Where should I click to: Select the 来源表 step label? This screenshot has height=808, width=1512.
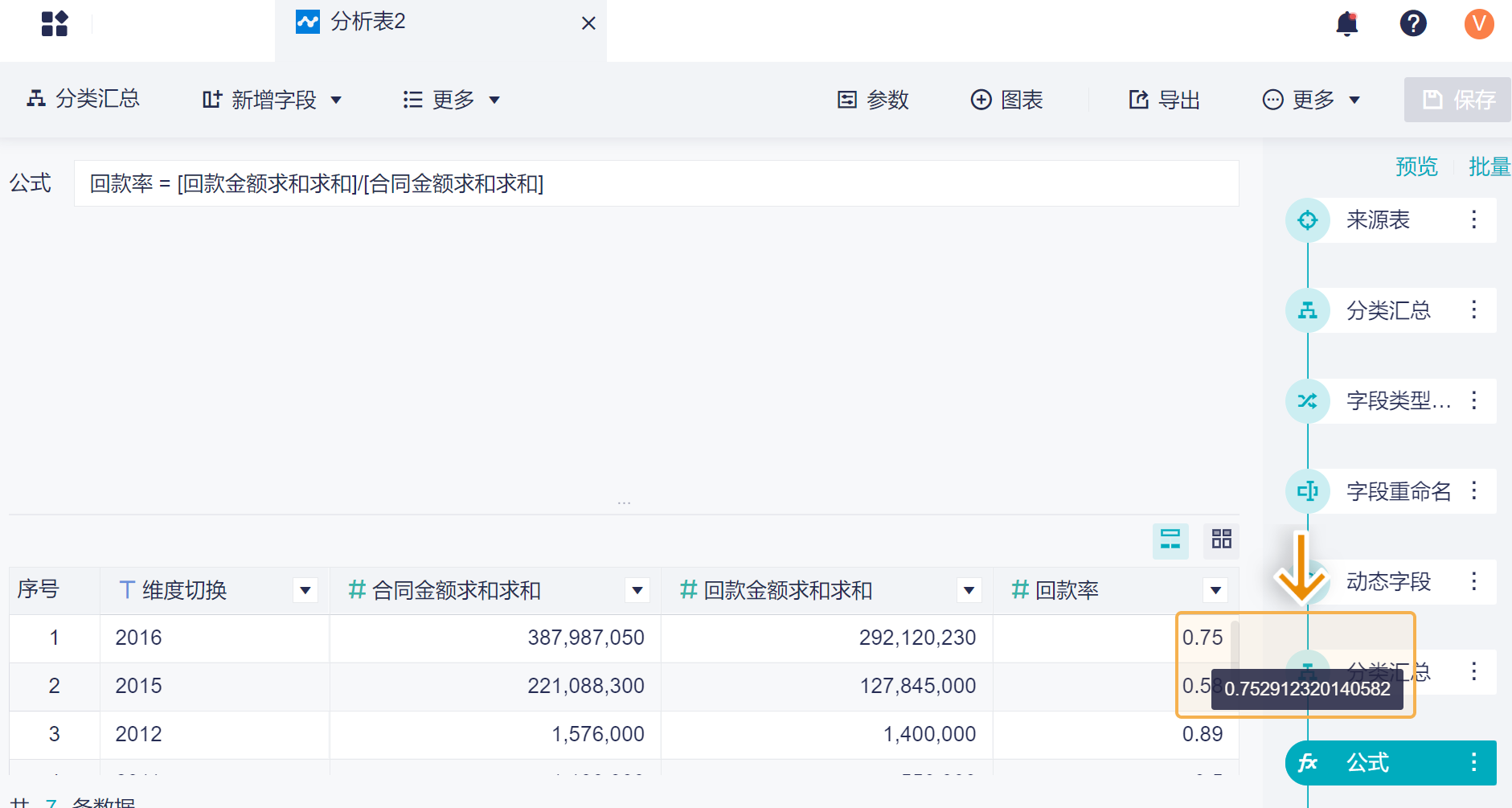click(x=1379, y=220)
